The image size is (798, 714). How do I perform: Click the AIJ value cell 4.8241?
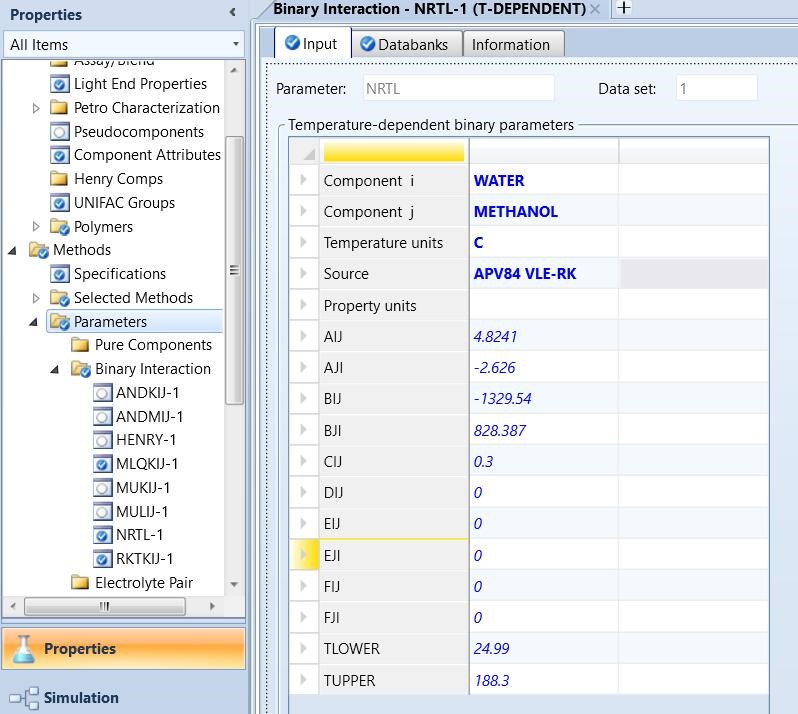click(x=544, y=337)
